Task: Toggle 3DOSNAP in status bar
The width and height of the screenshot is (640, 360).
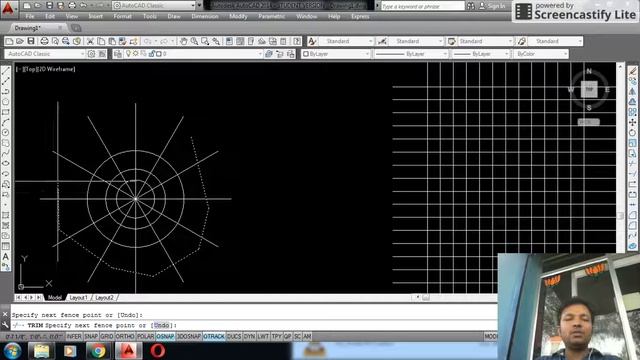Action: pos(189,336)
